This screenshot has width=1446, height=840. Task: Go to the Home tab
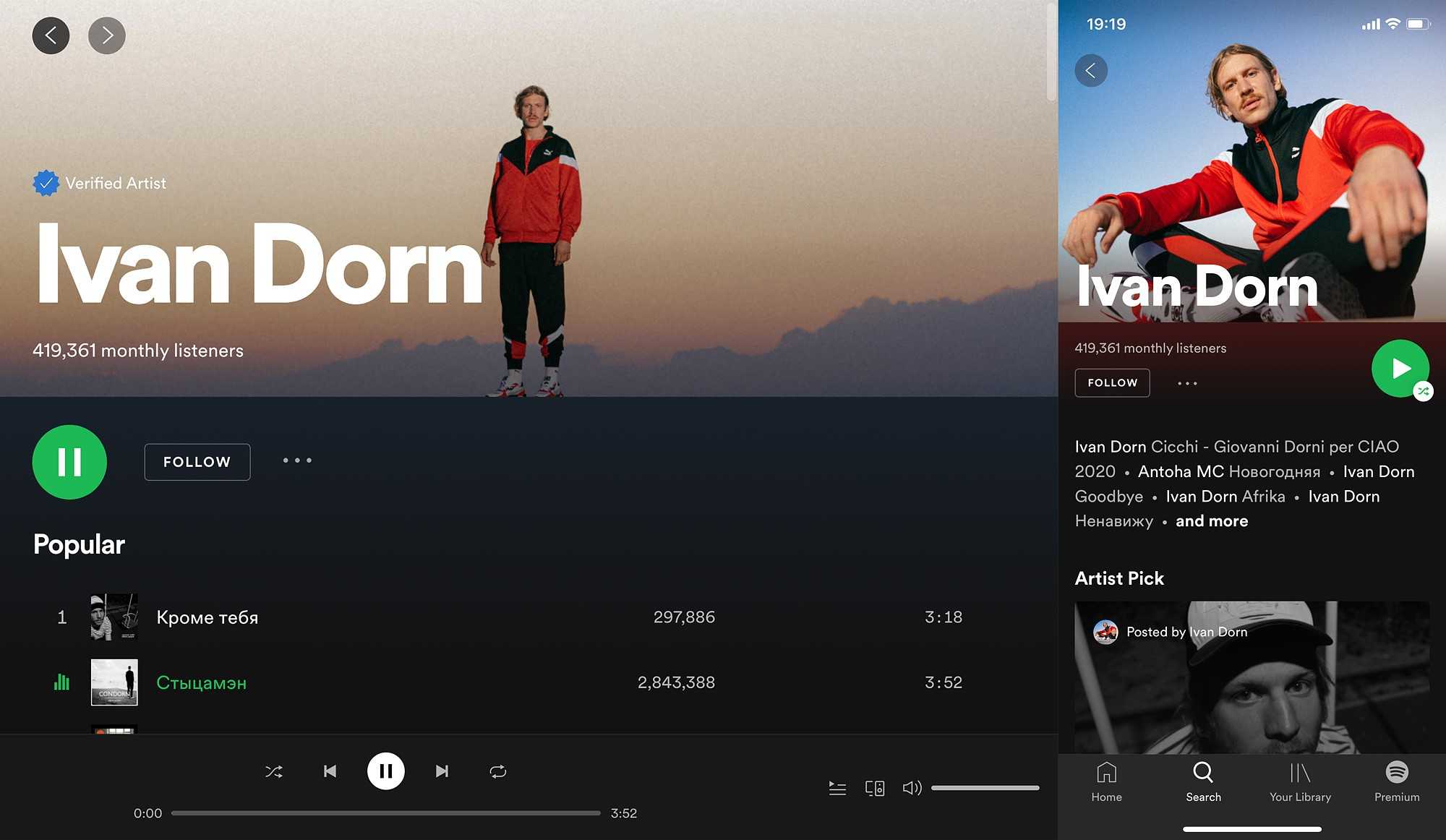click(x=1106, y=781)
